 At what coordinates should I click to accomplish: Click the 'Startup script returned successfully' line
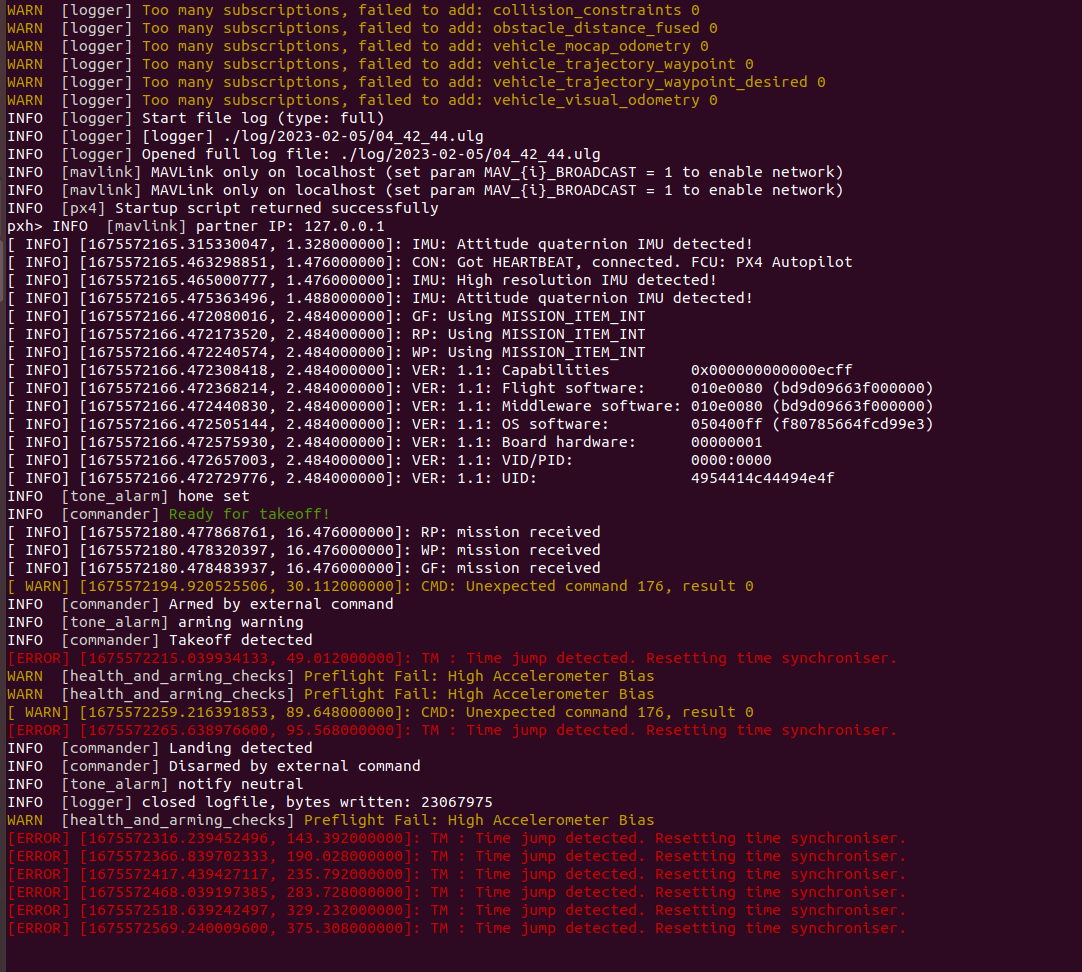tap(223, 208)
